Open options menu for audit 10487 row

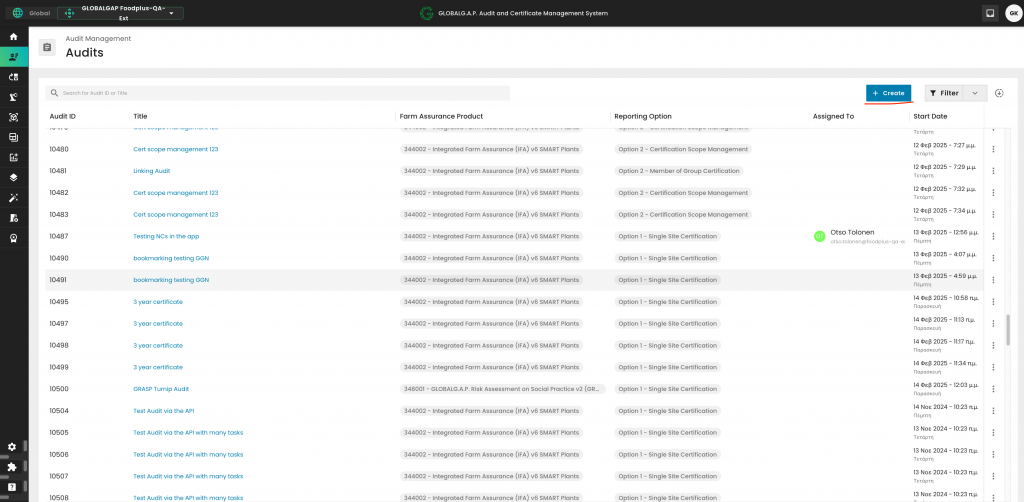tap(993, 237)
